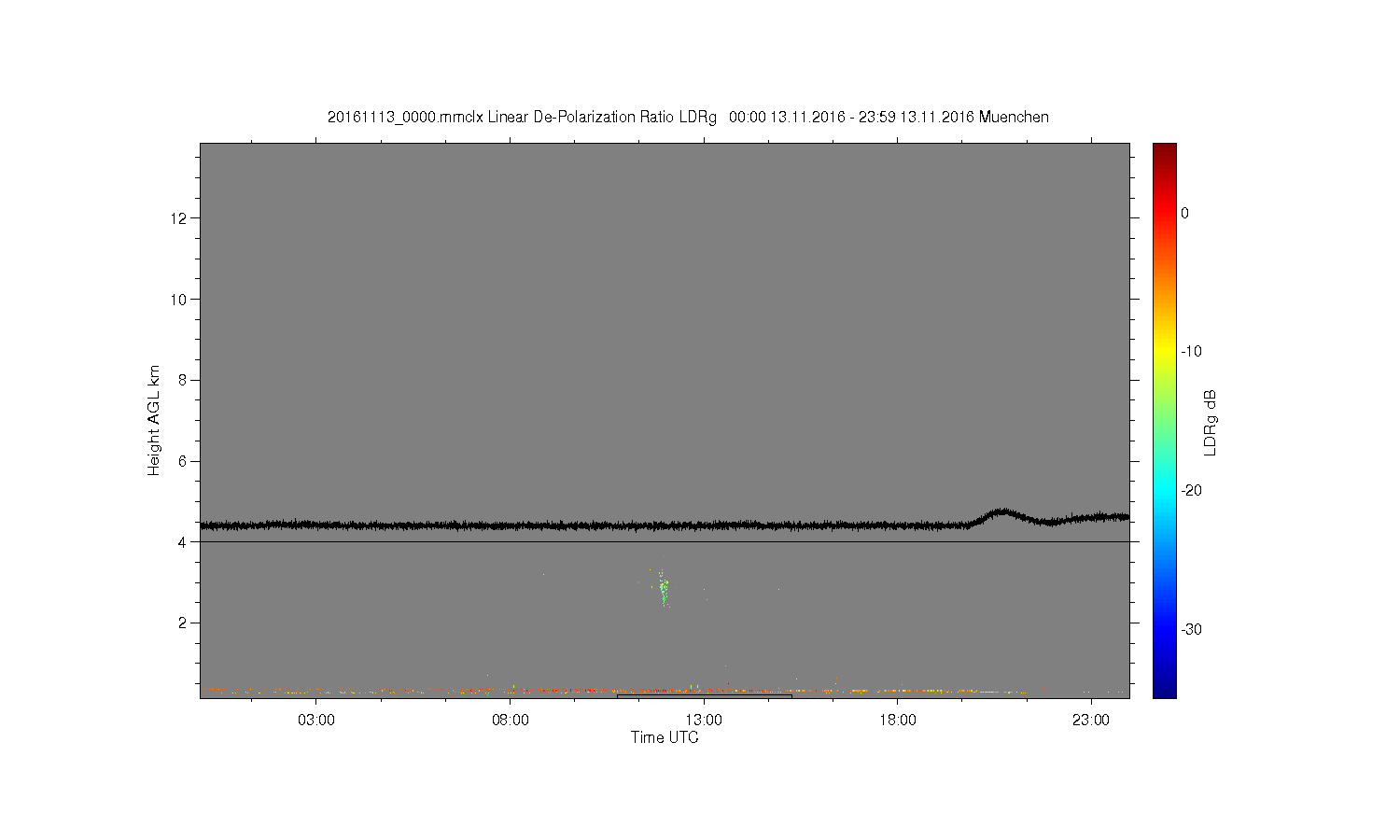The width and height of the screenshot is (1400, 840).
Task: Click the yellow colorbar band near -10
Action: click(x=1165, y=352)
